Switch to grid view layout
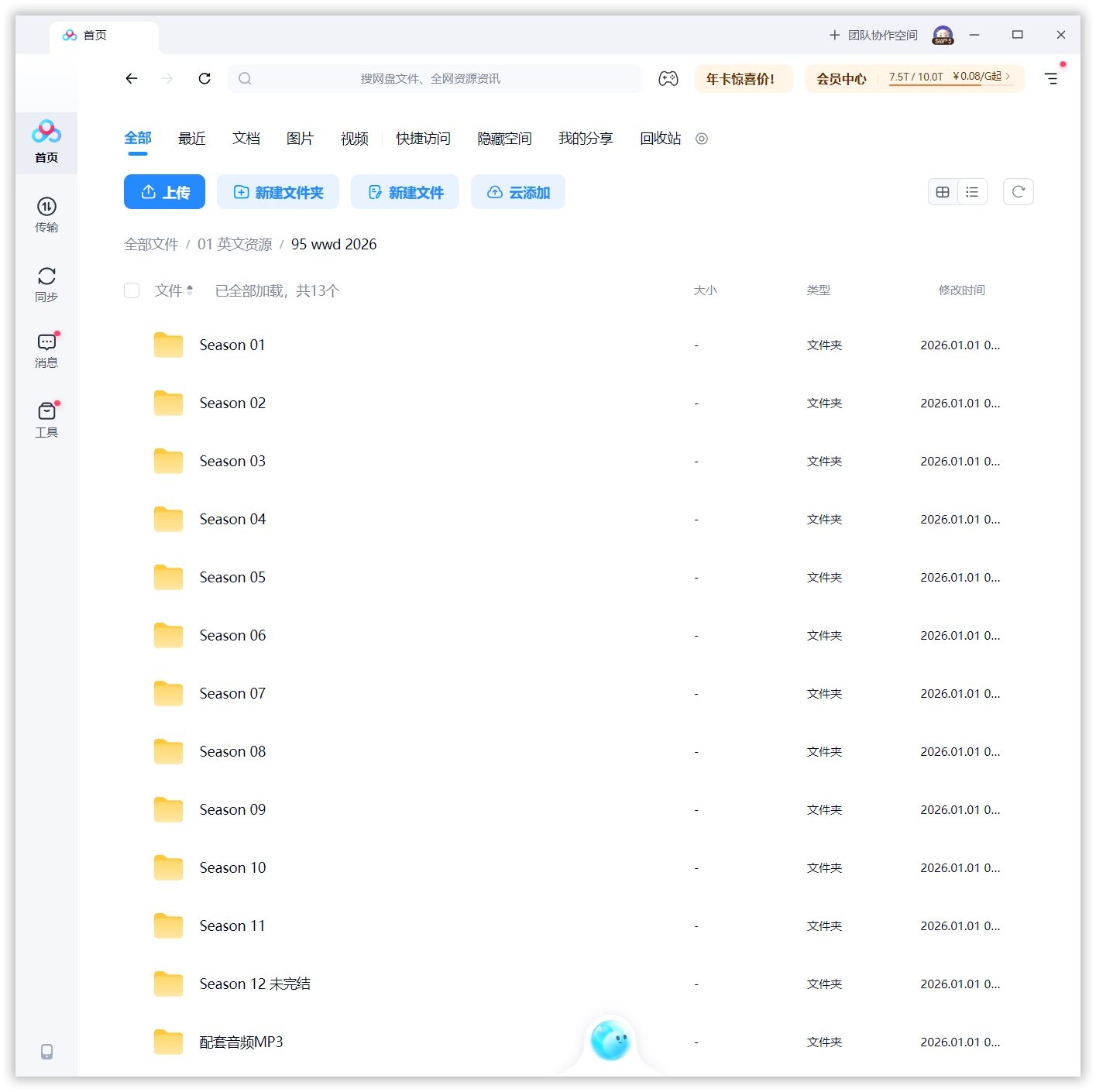 point(943,192)
